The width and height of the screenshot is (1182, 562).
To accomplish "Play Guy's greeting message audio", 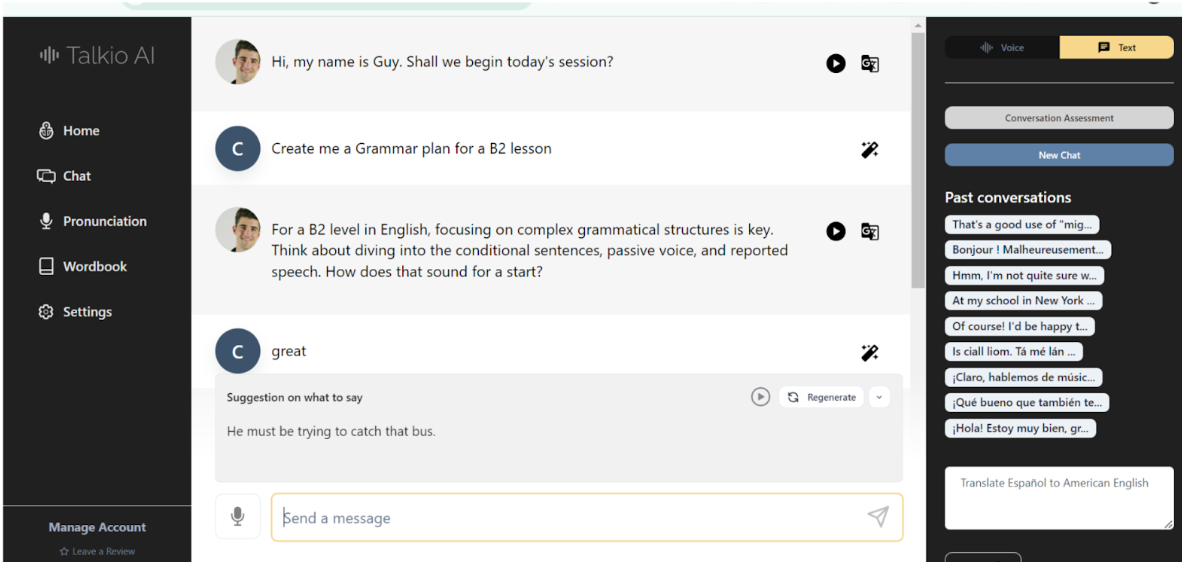I will point(836,64).
